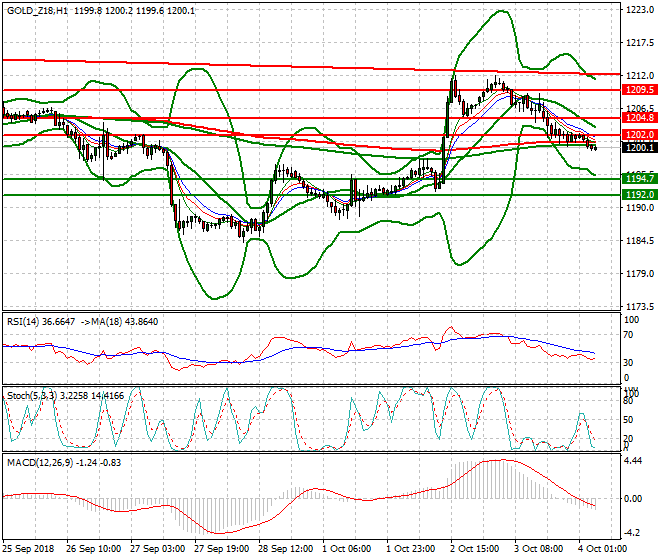Click the black 1200.1 current price tag
This screenshot has height=560, width=660.
638,147
